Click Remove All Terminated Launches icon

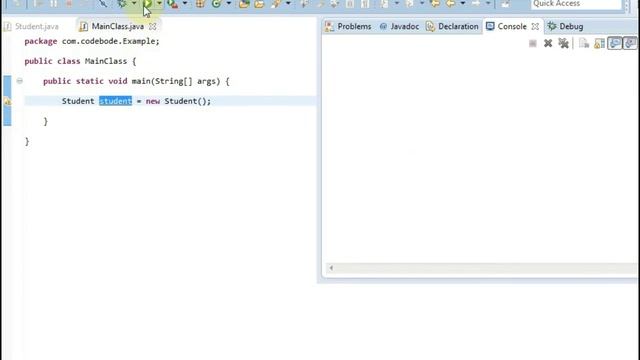point(564,43)
